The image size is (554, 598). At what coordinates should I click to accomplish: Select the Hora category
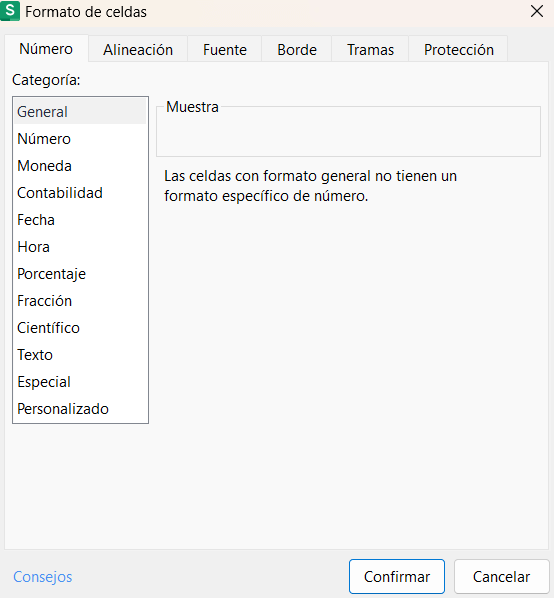(x=80, y=247)
